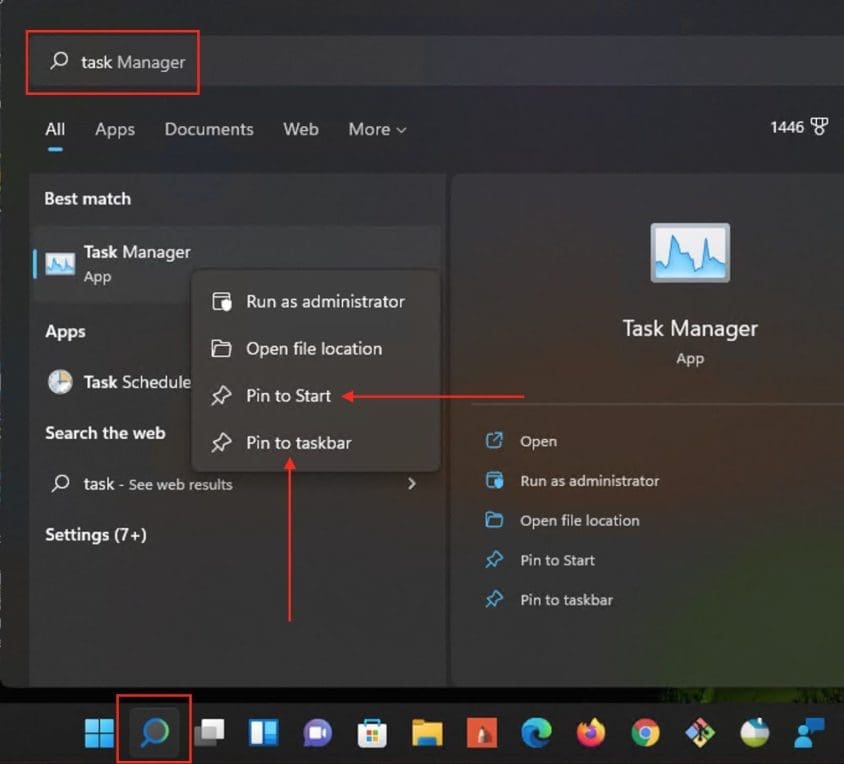The height and width of the screenshot is (764, 844).
Task: Open Firefox from the taskbar
Action: point(591,734)
